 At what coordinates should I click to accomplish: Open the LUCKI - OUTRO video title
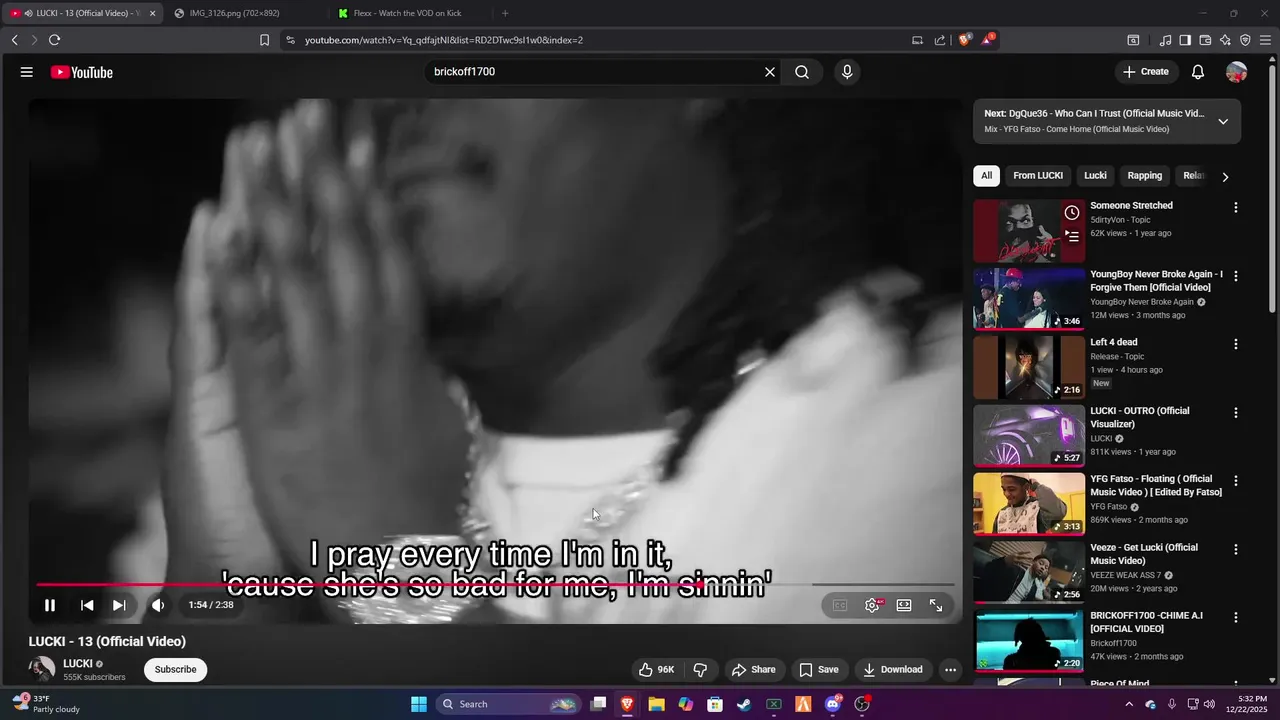[1140, 417]
